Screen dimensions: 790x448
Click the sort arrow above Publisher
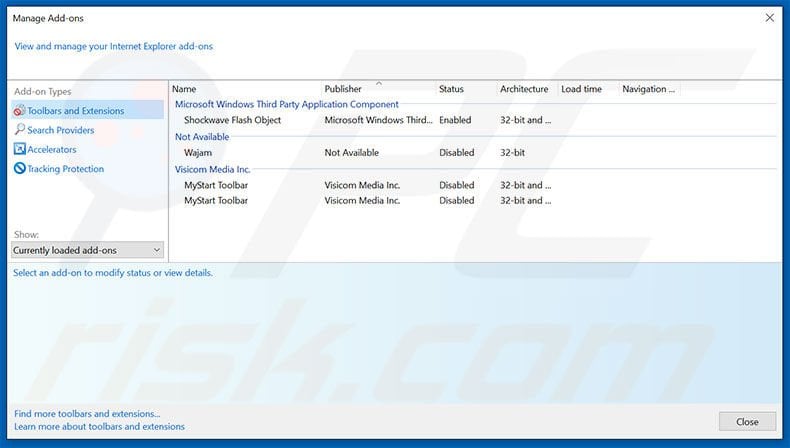pos(379,83)
